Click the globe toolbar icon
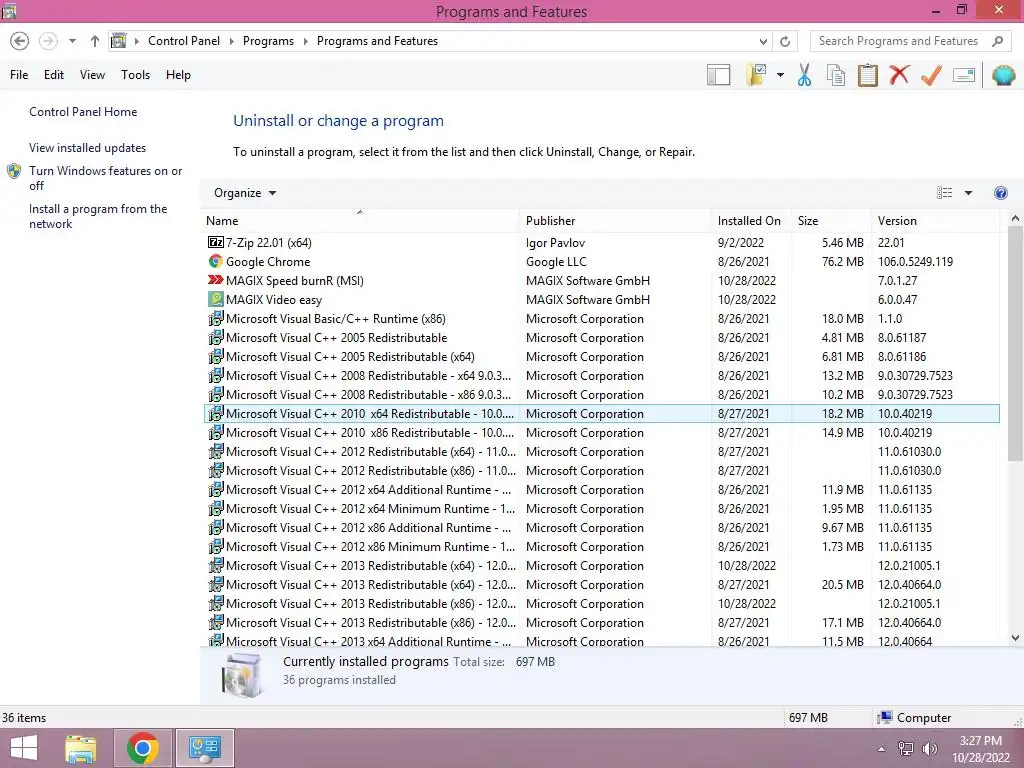Image resolution: width=1024 pixels, height=768 pixels. [x=1004, y=75]
